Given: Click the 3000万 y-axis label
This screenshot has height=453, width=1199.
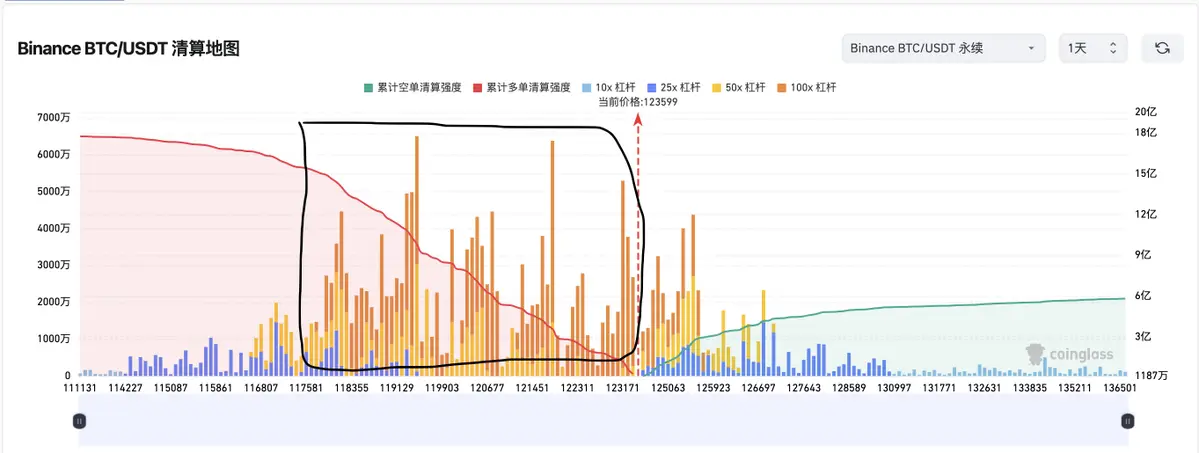Looking at the screenshot, I should [x=54, y=265].
